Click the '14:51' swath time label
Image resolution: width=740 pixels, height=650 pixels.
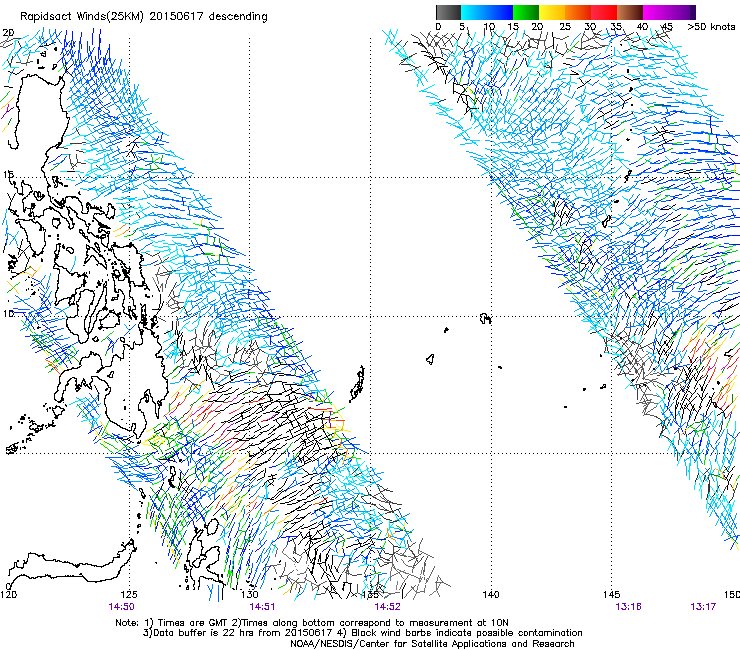pyautogui.click(x=262, y=607)
